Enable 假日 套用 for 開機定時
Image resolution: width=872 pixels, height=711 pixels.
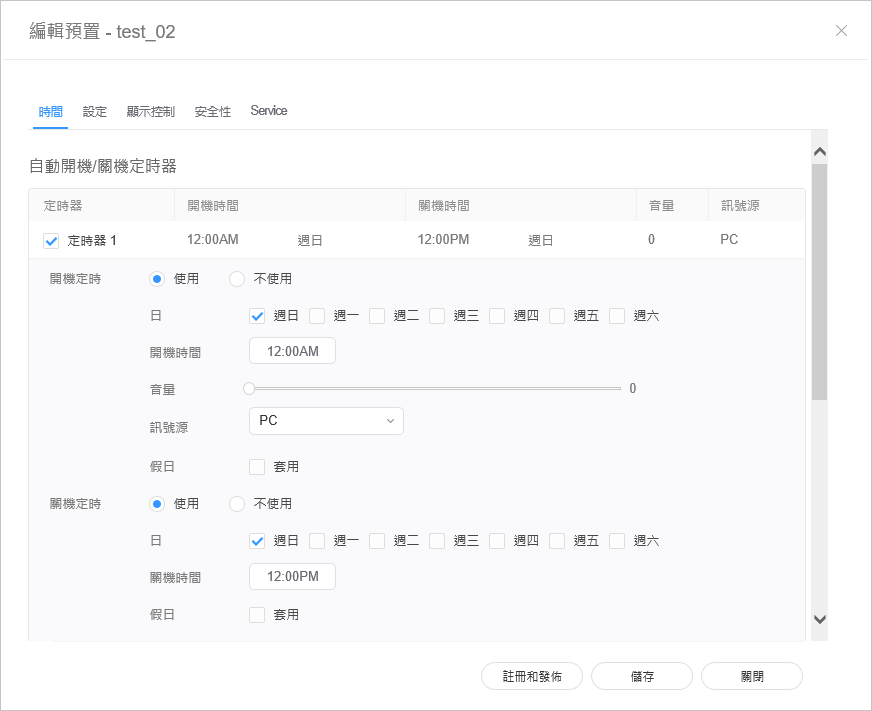257,467
